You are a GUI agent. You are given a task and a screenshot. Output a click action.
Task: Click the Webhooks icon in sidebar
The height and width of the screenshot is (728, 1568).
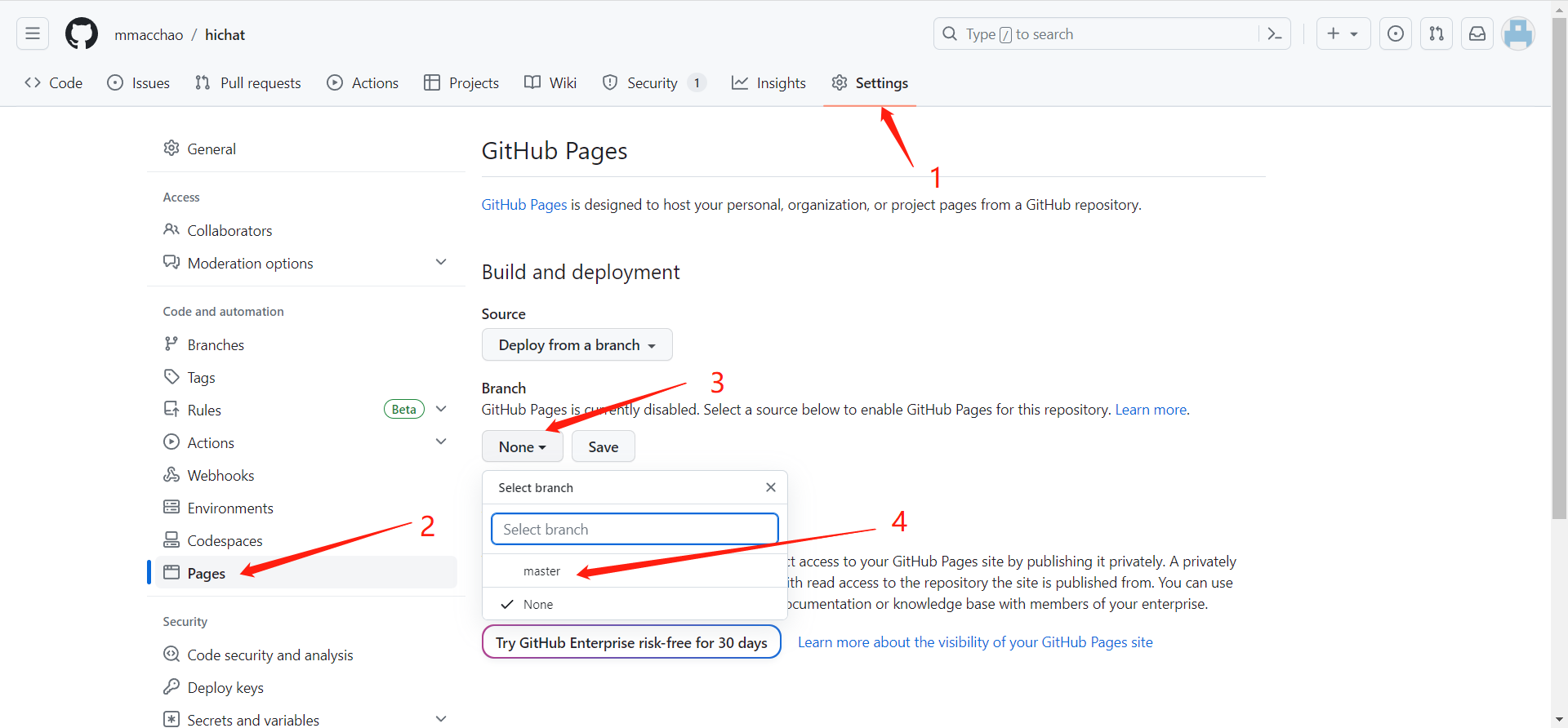171,474
